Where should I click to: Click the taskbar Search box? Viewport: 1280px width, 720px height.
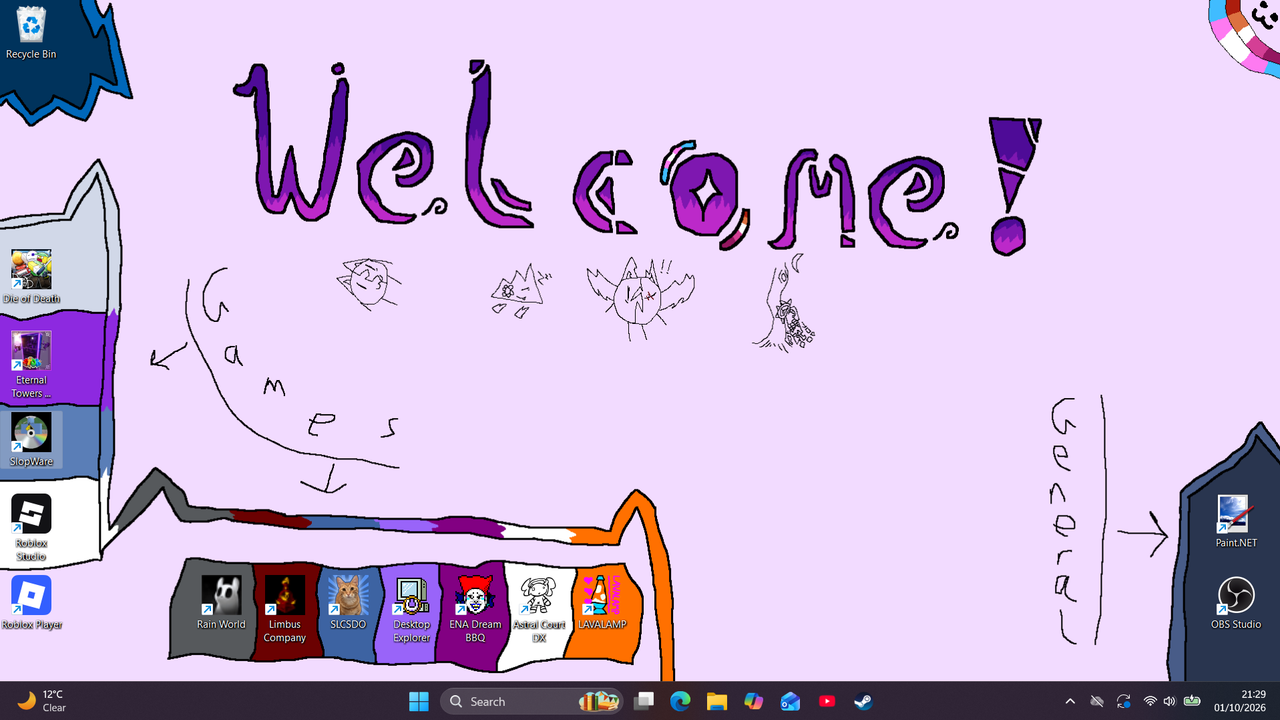[532, 701]
